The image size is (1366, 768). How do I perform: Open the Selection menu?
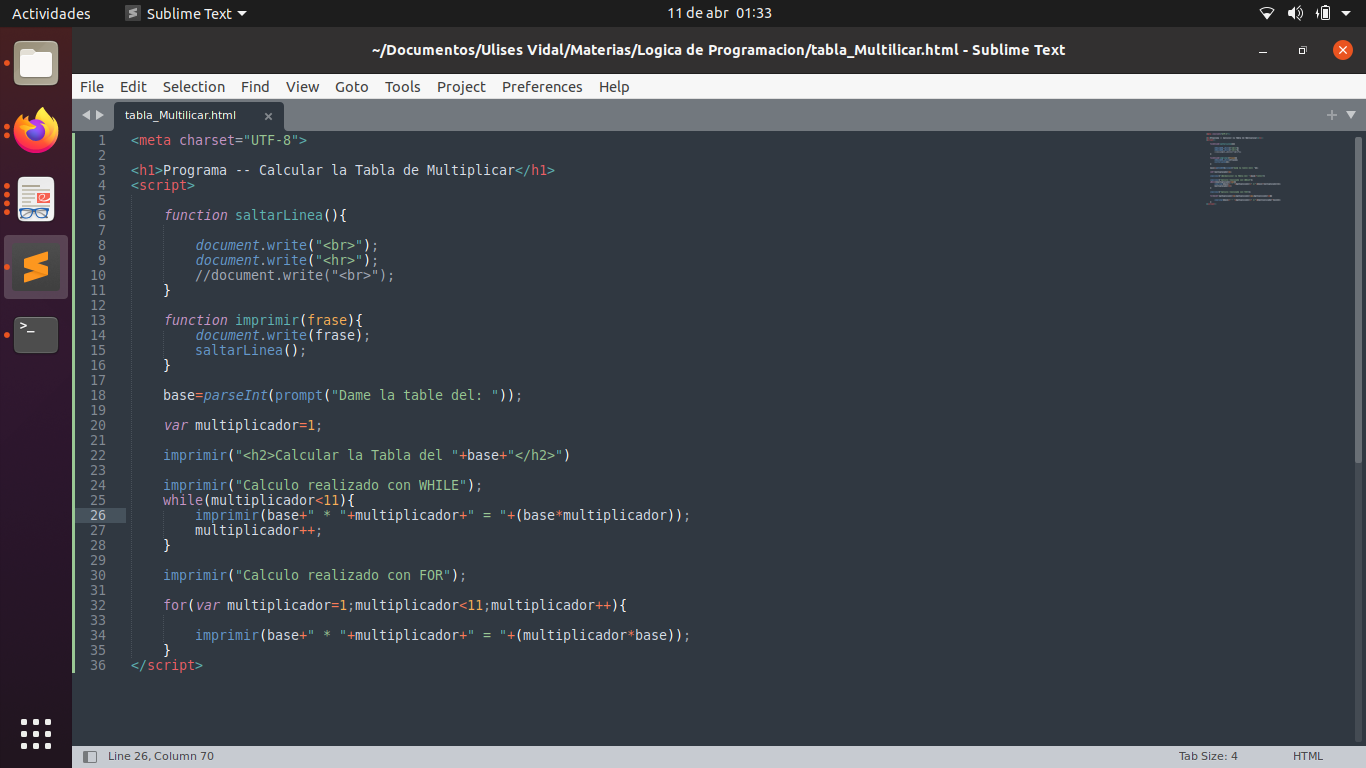[194, 87]
